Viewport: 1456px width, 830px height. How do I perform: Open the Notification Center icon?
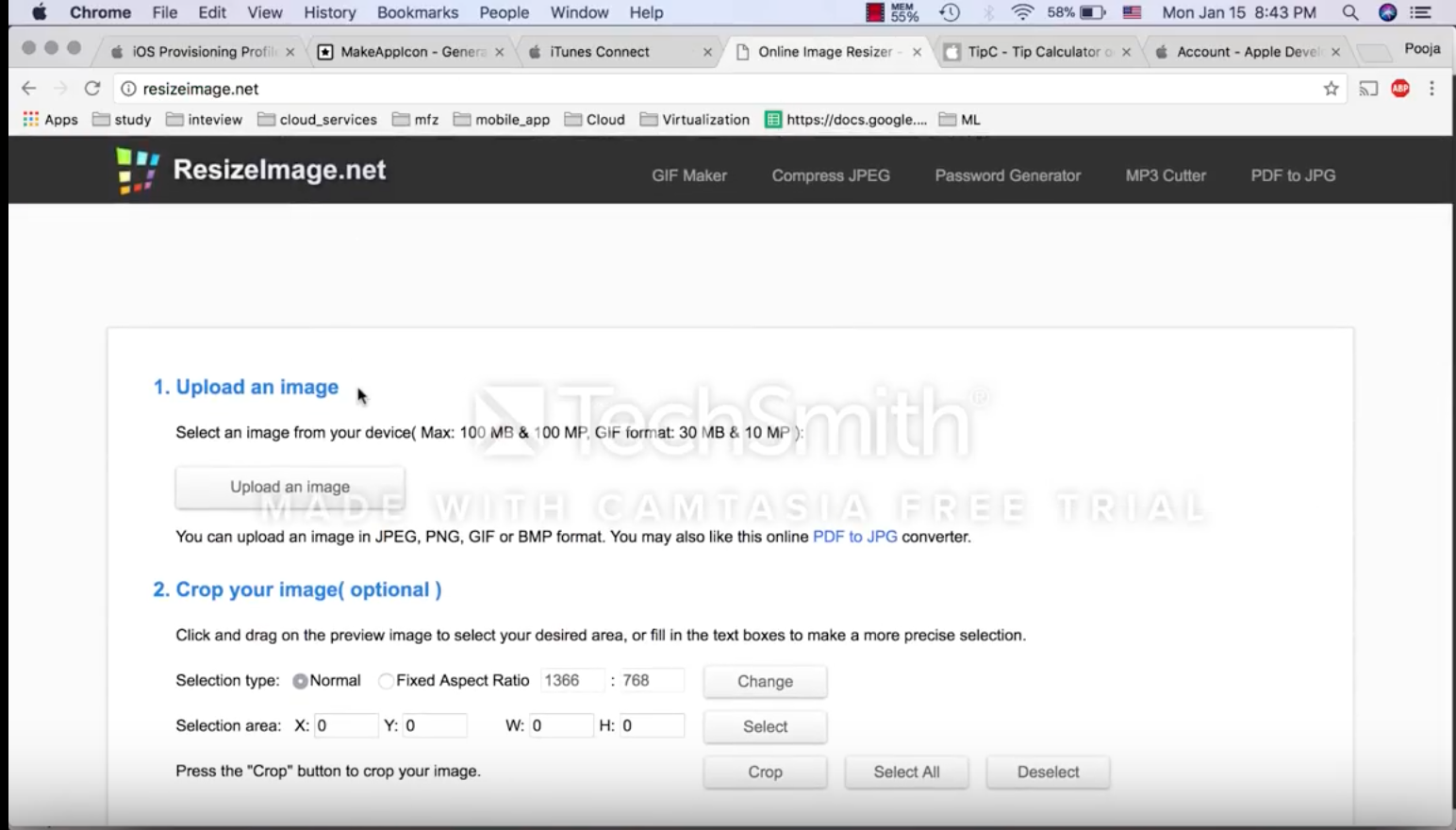click(x=1420, y=12)
